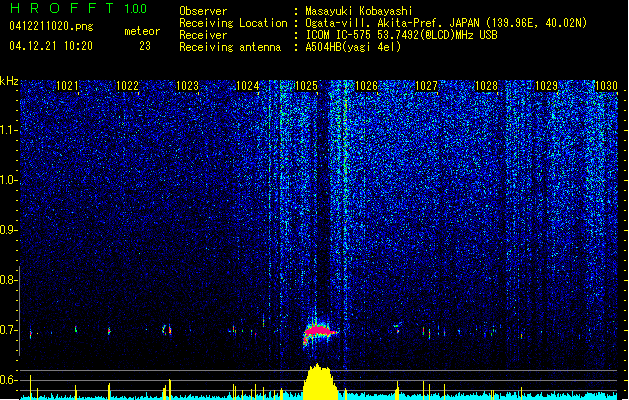
Task: Click time axis marker 1027
Action: click(426, 86)
